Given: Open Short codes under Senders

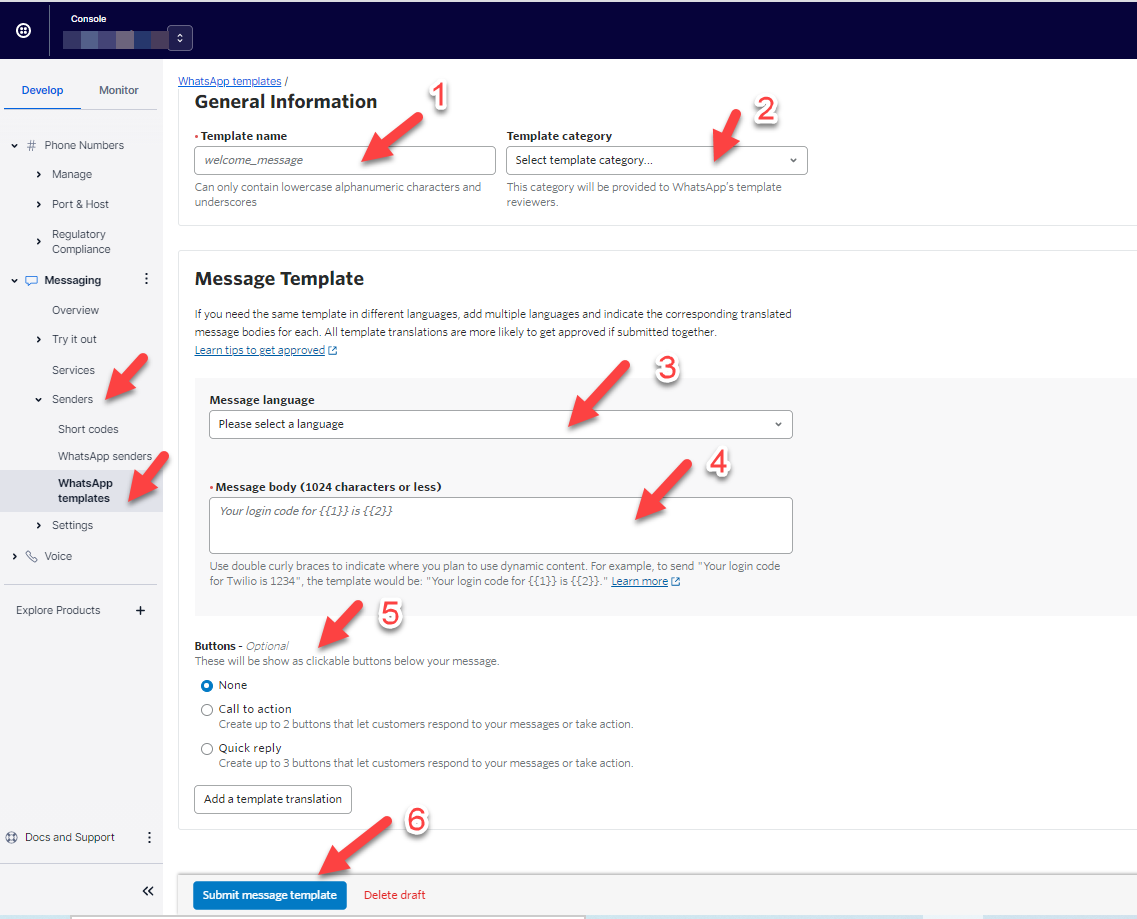Looking at the screenshot, I should point(88,429).
